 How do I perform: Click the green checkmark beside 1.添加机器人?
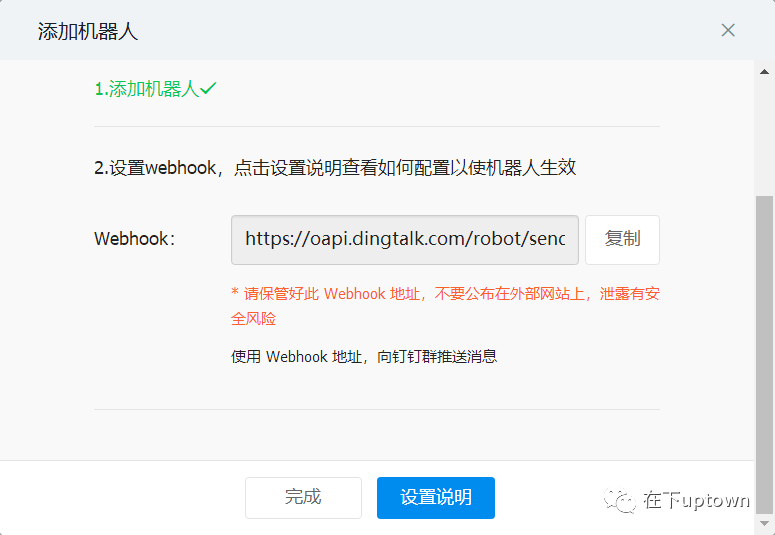208,89
